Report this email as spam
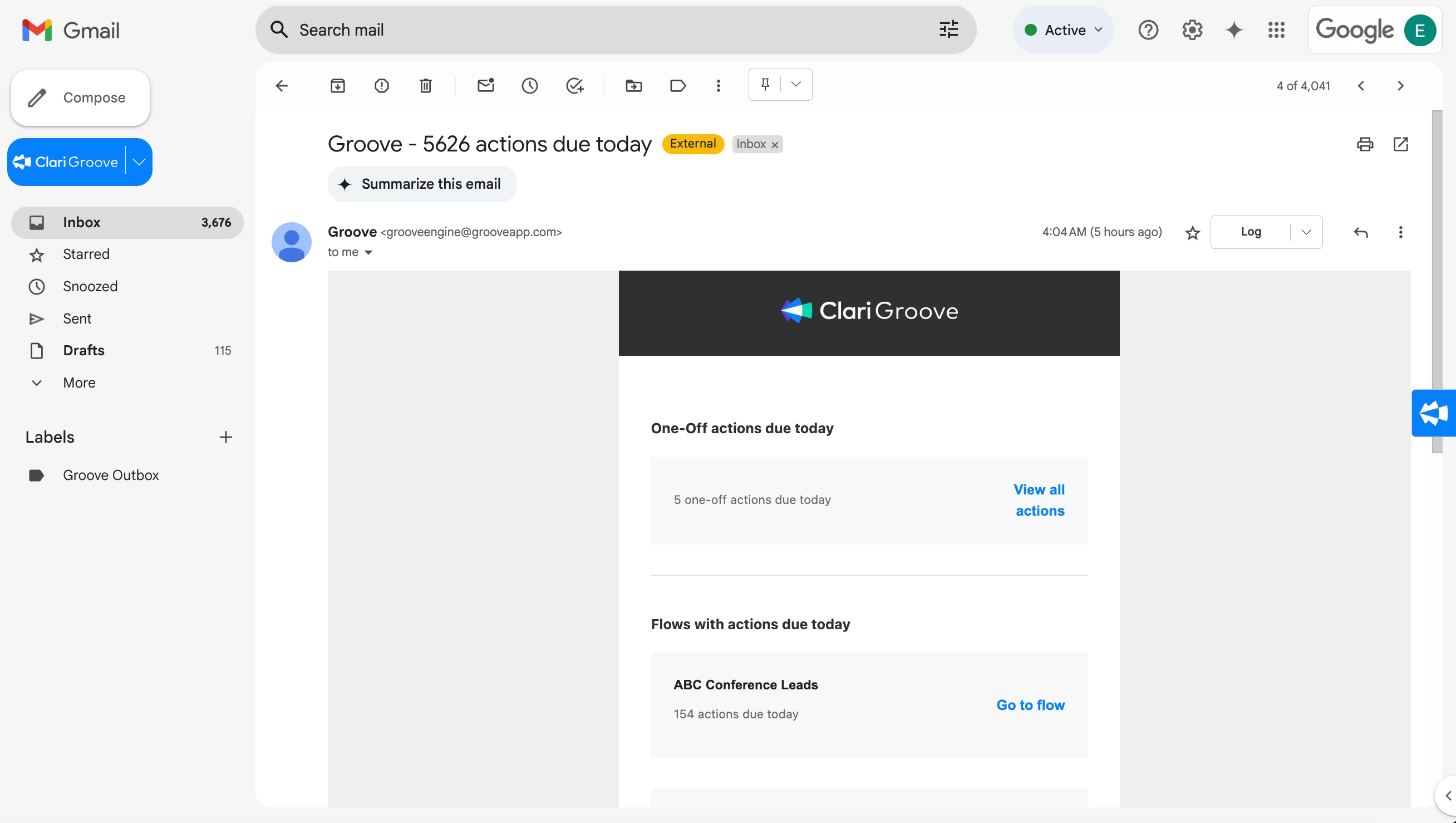 pyautogui.click(x=381, y=85)
